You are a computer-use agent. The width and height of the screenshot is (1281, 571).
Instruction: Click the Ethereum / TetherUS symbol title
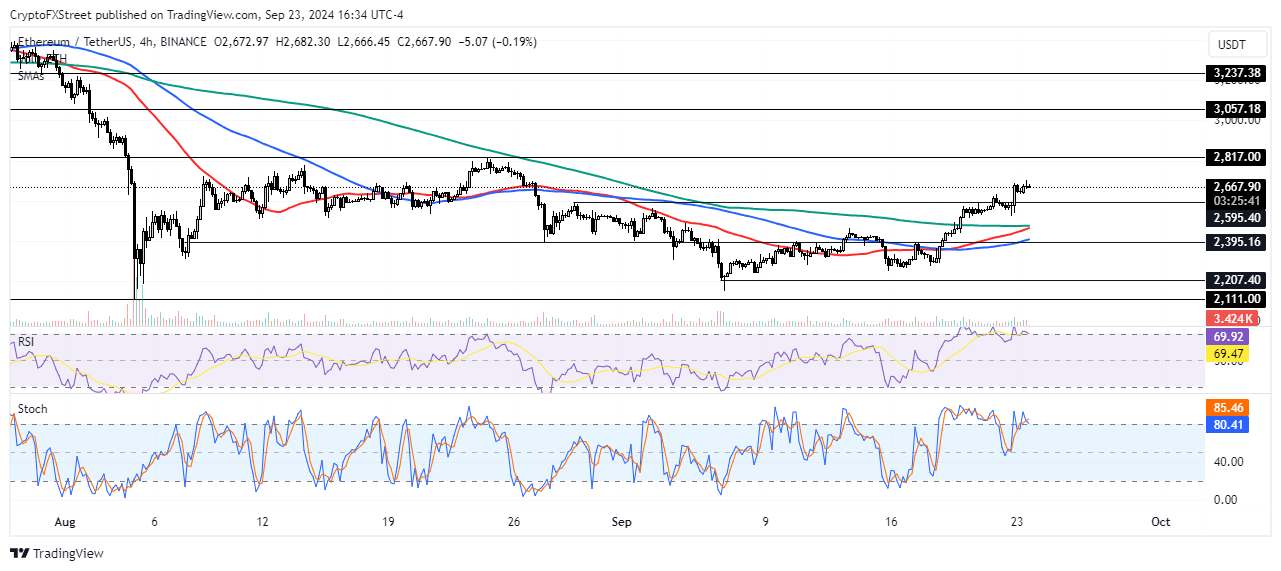[75, 42]
